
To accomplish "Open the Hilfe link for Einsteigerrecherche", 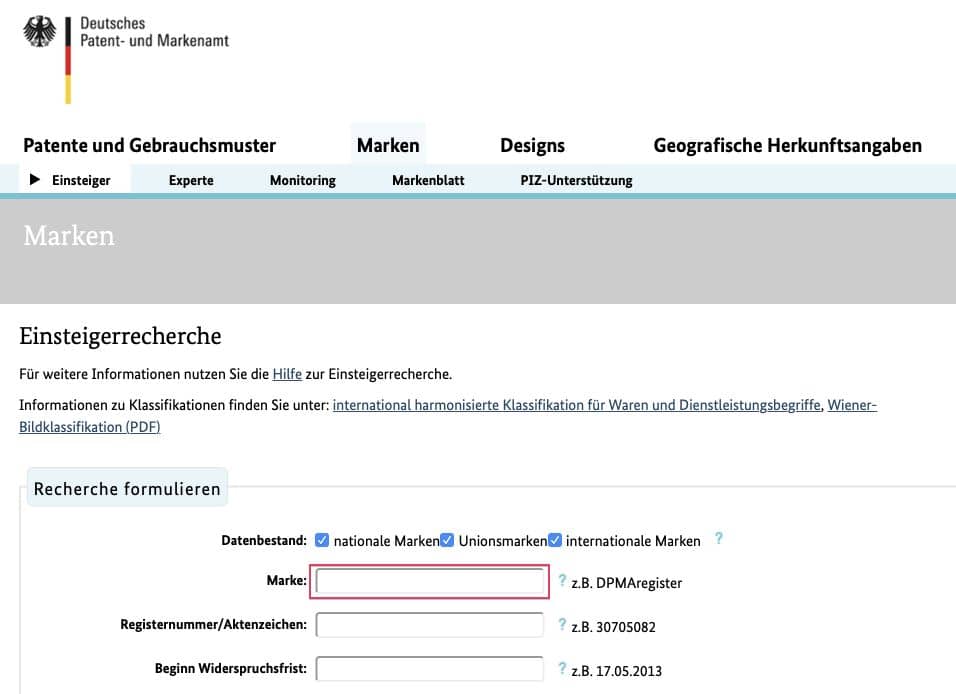I will click(287, 374).
